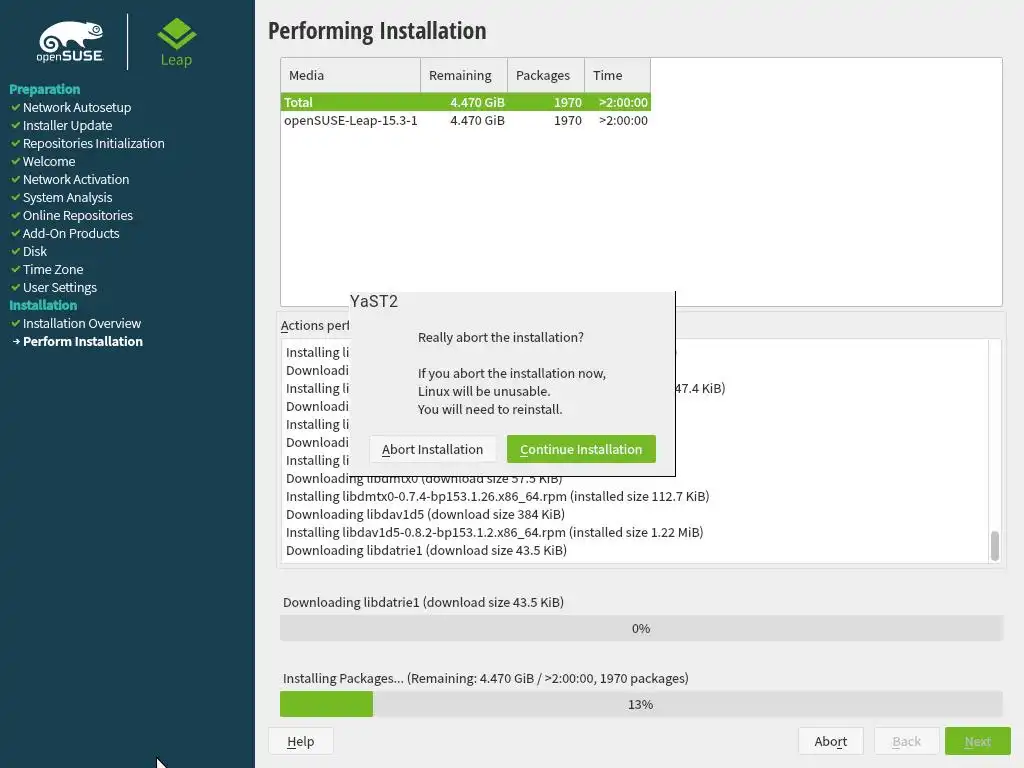Click the Online Repositories step
The width and height of the screenshot is (1024, 768).
tap(78, 215)
